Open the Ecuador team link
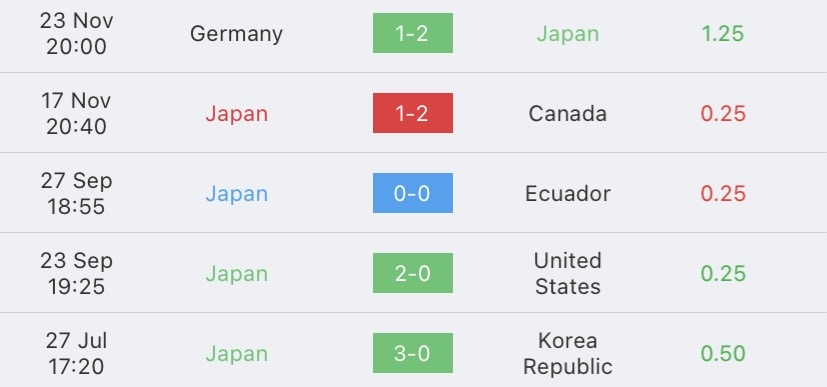 pyautogui.click(x=568, y=194)
